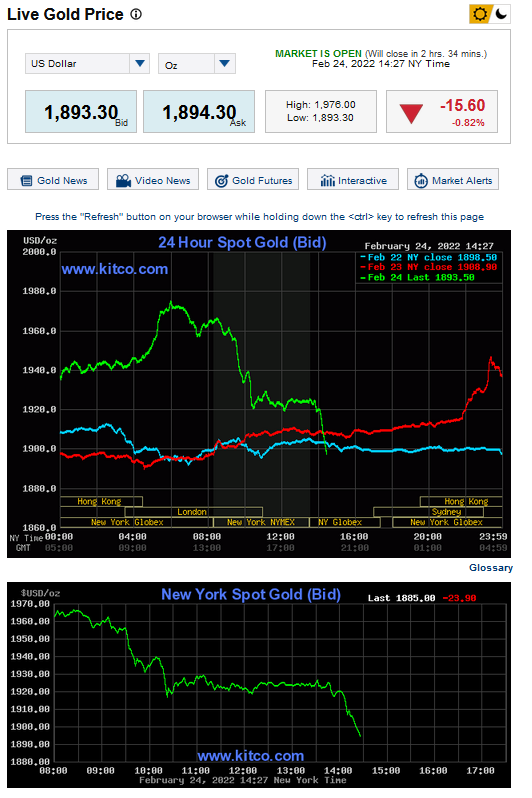The image size is (532, 798).
Task: Click the Feb 23 NY close legend entry
Action: (429, 267)
